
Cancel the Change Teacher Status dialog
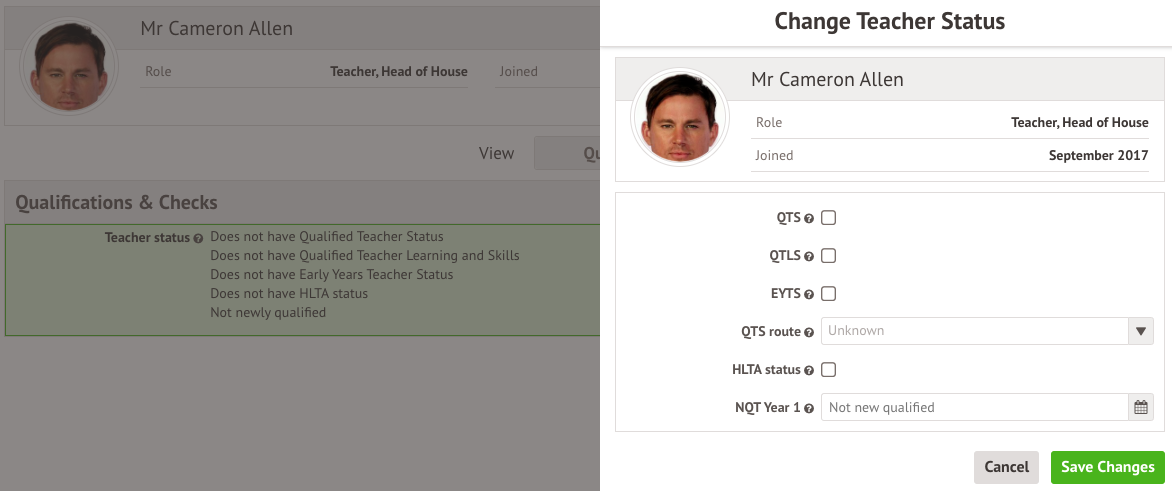1006,467
